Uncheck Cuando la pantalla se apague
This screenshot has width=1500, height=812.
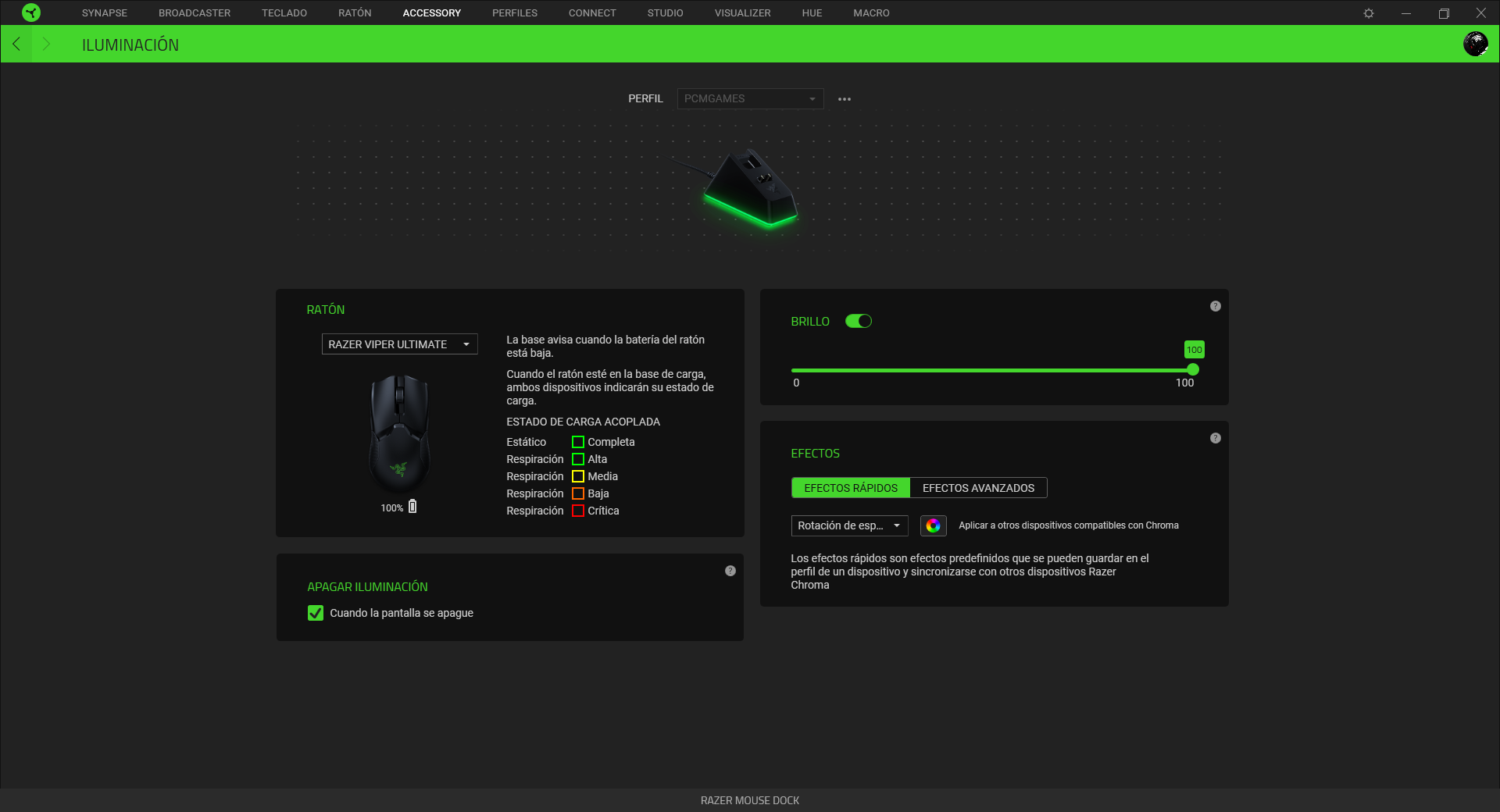tap(316, 613)
